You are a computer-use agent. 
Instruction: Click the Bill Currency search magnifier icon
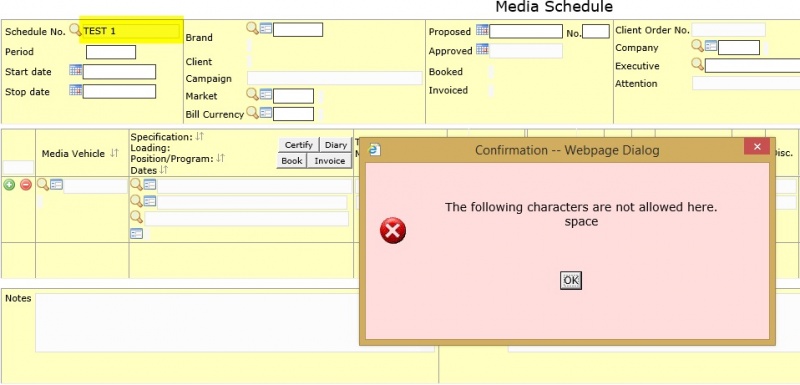coord(253,112)
